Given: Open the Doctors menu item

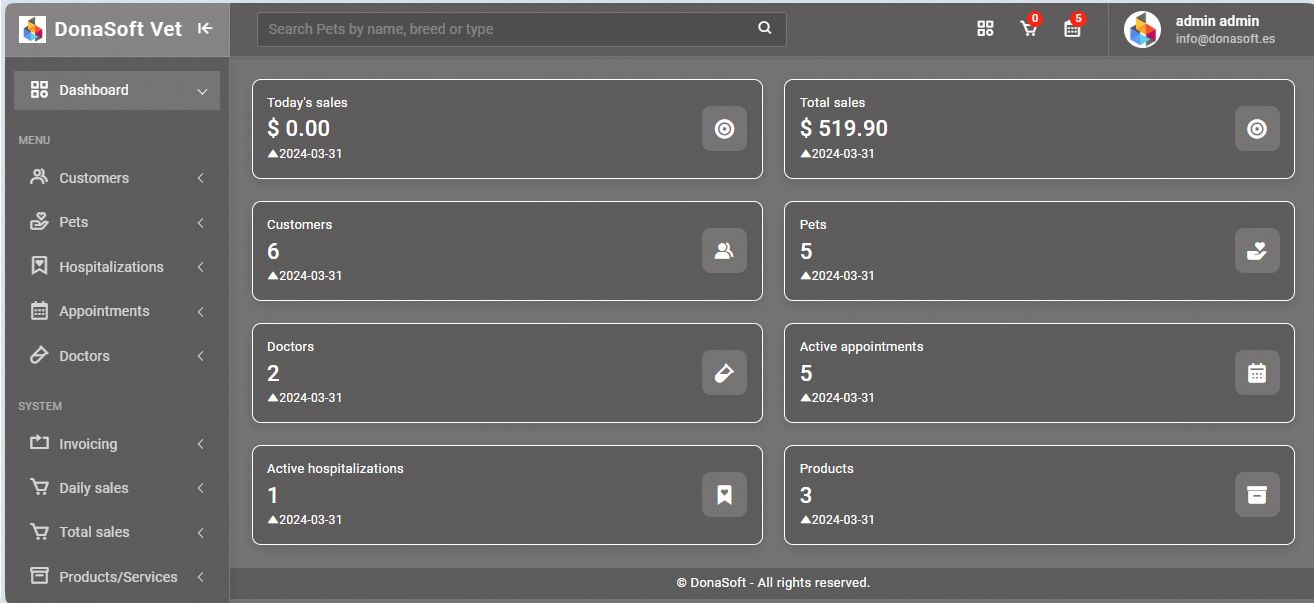Looking at the screenshot, I should coord(117,356).
